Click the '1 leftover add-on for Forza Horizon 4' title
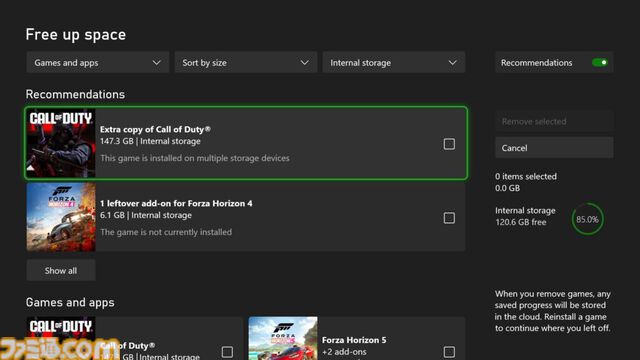The image size is (640, 360). [176, 203]
